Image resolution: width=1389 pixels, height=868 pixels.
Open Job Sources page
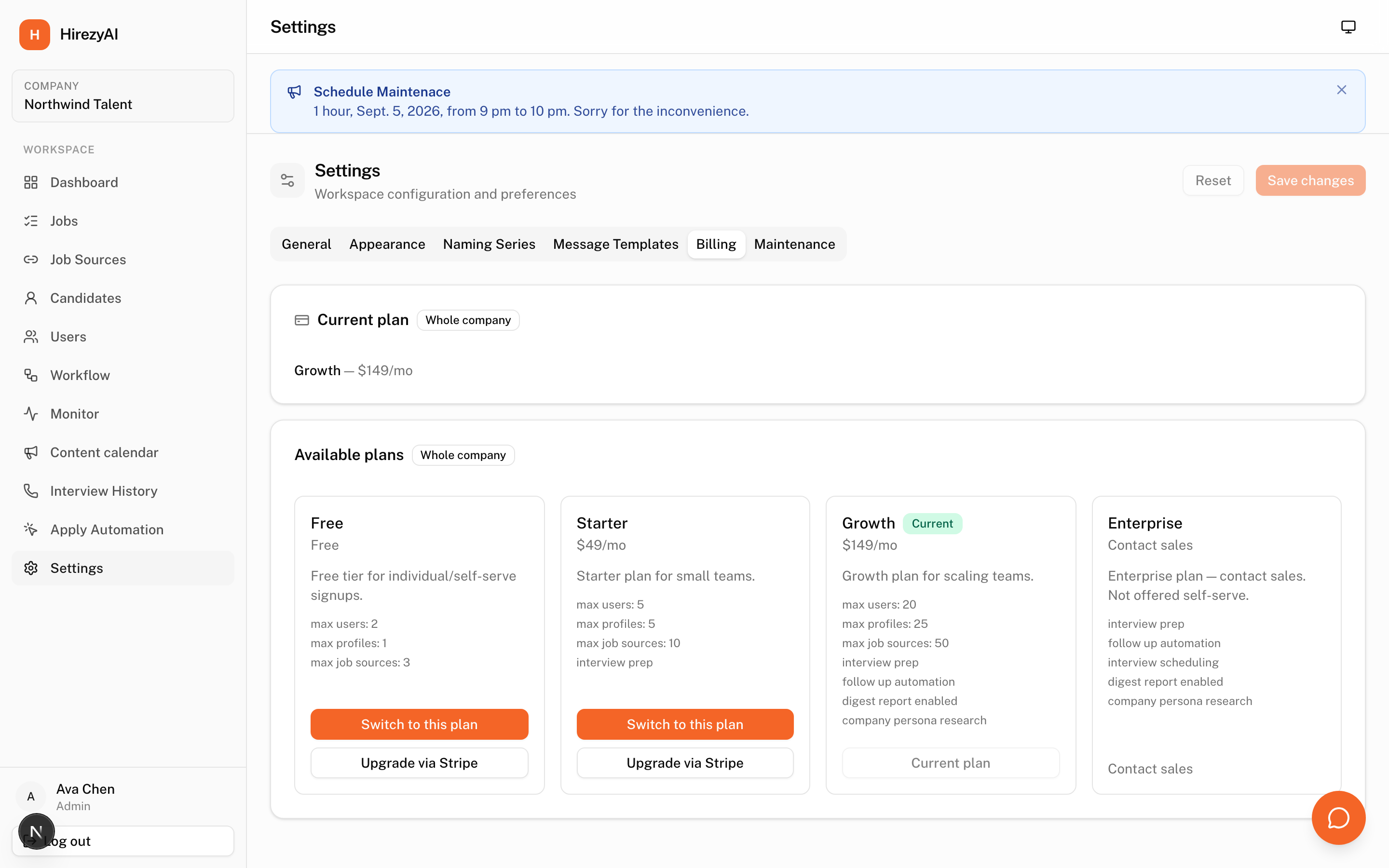pyautogui.click(x=123, y=259)
